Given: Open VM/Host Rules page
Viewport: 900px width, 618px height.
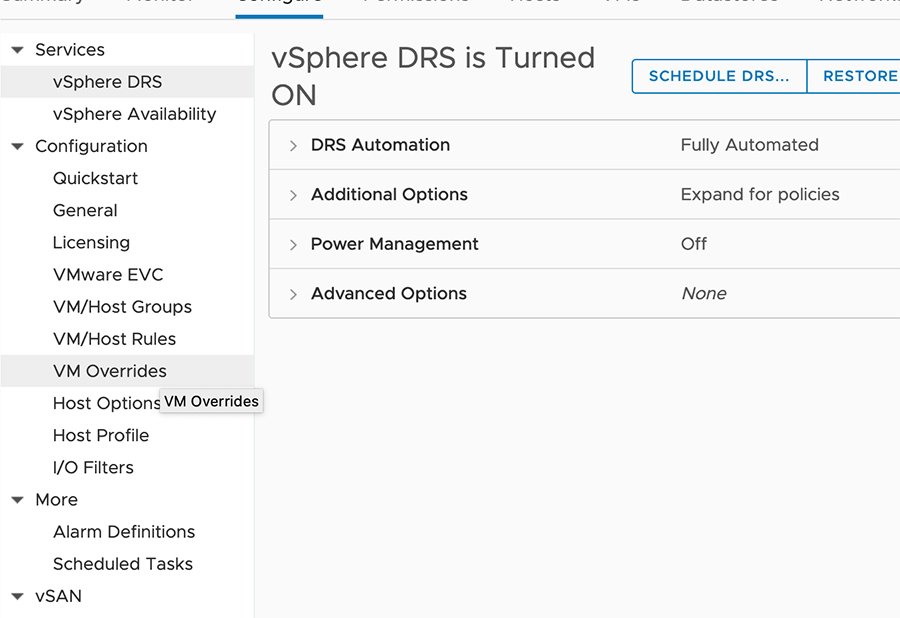Looking at the screenshot, I should [114, 339].
